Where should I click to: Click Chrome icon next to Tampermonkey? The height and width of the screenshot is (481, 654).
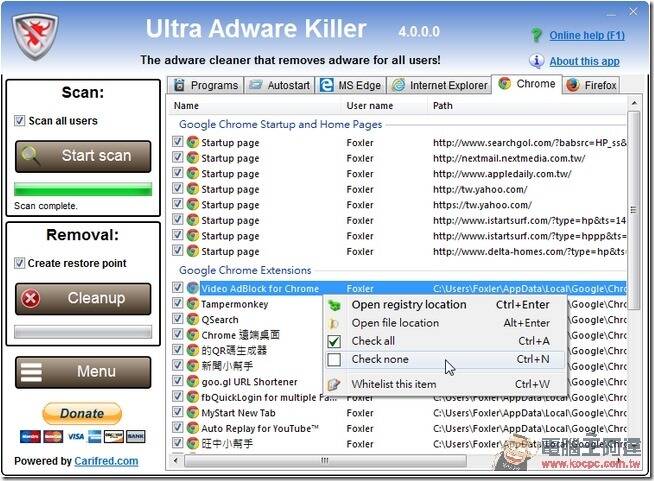pyautogui.click(x=192, y=304)
